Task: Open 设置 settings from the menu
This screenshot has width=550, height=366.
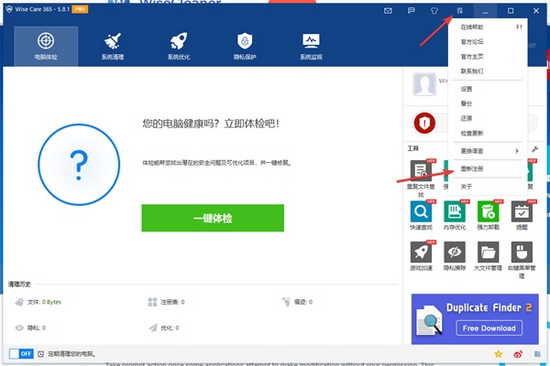Action: [x=488, y=89]
